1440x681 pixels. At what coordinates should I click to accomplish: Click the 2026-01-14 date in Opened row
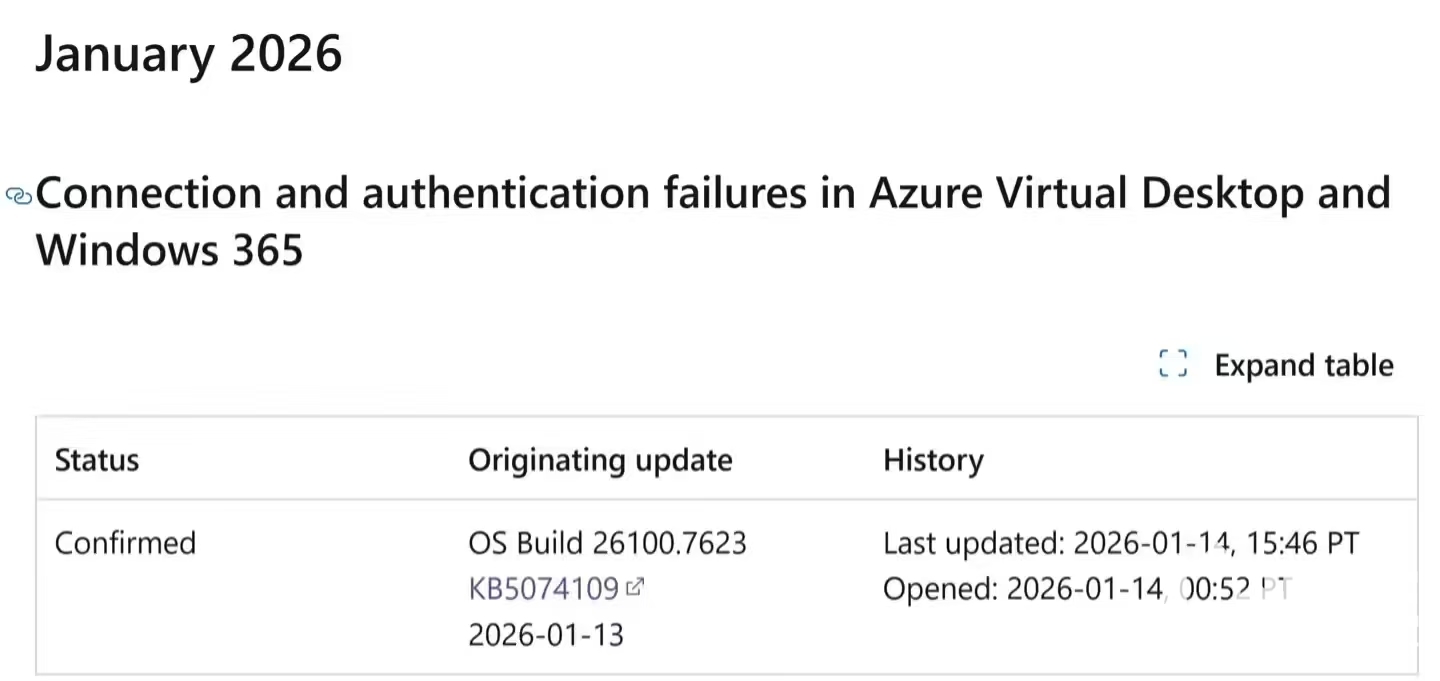tap(1084, 589)
